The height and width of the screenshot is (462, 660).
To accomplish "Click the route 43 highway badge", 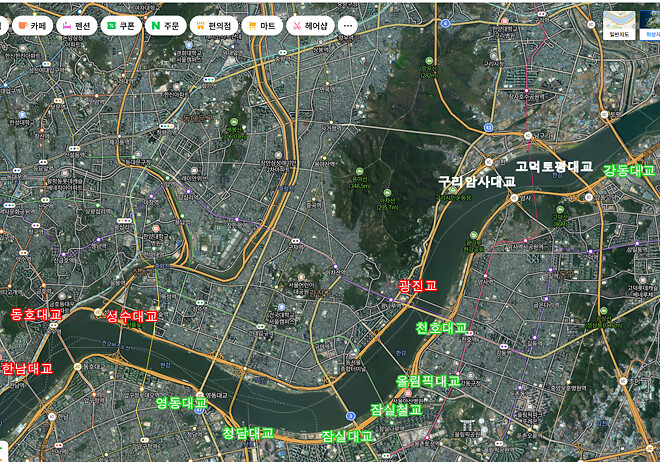I will [488, 127].
